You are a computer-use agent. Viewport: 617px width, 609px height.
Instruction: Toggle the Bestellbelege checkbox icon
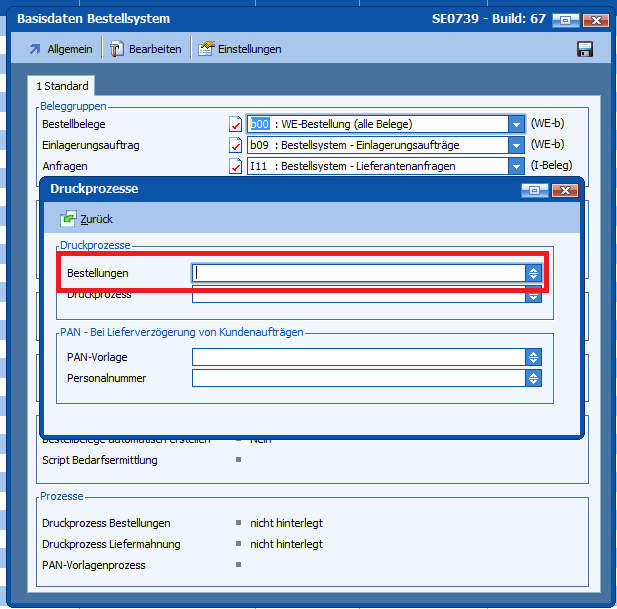tap(236, 125)
